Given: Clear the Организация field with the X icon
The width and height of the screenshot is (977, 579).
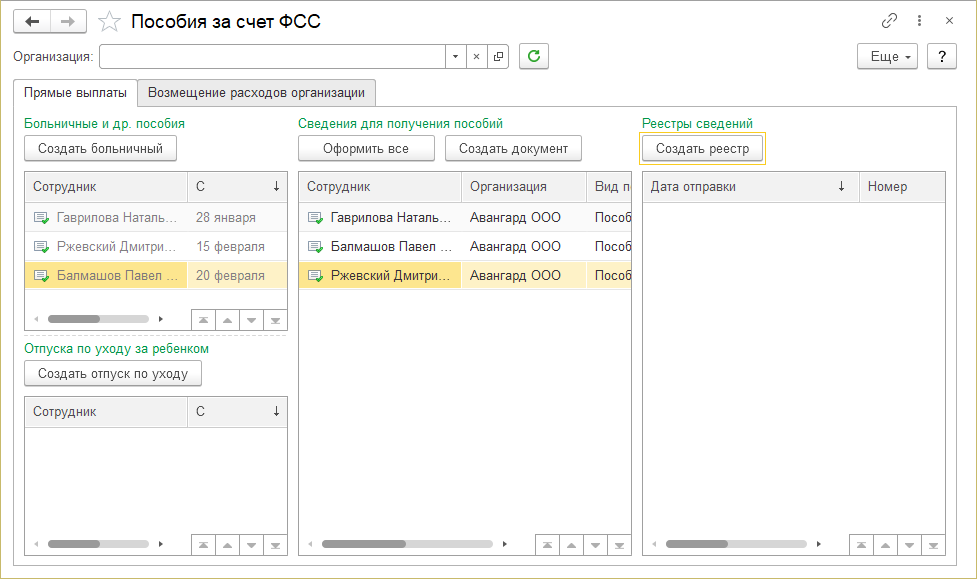Looking at the screenshot, I should [477, 57].
